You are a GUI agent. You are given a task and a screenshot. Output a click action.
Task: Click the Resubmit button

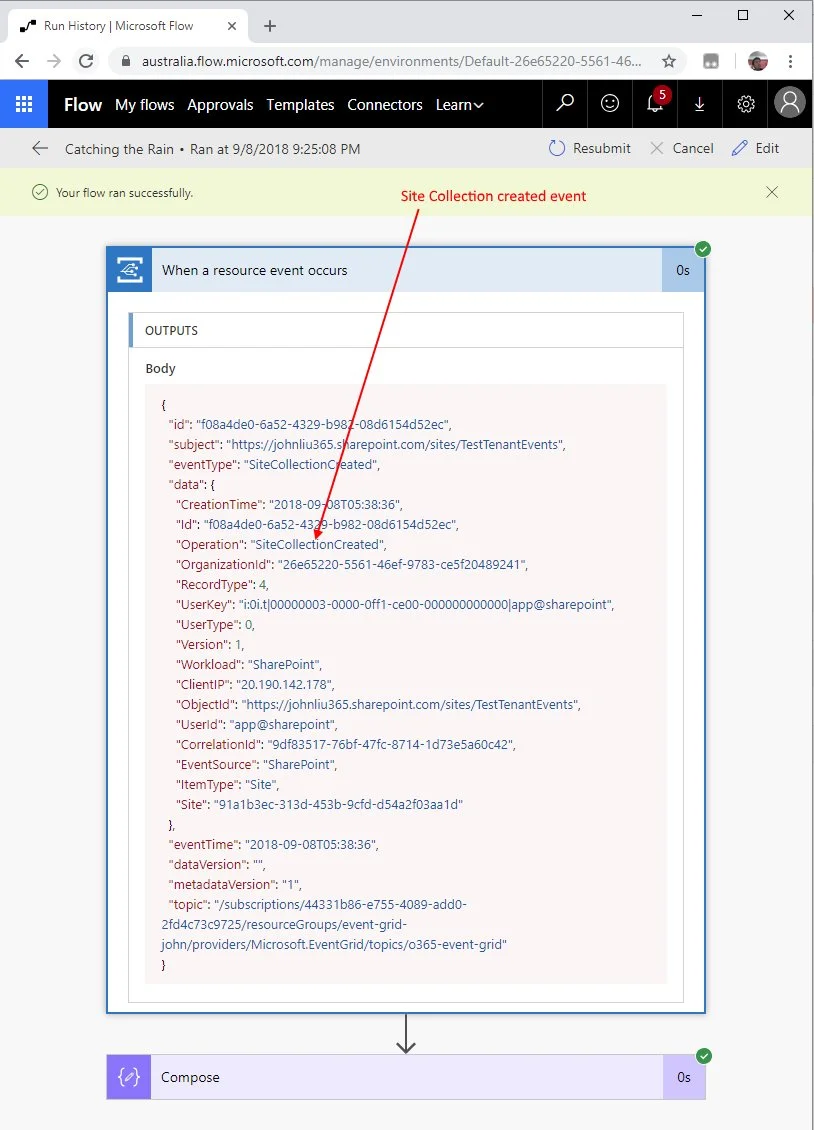pyautogui.click(x=590, y=149)
